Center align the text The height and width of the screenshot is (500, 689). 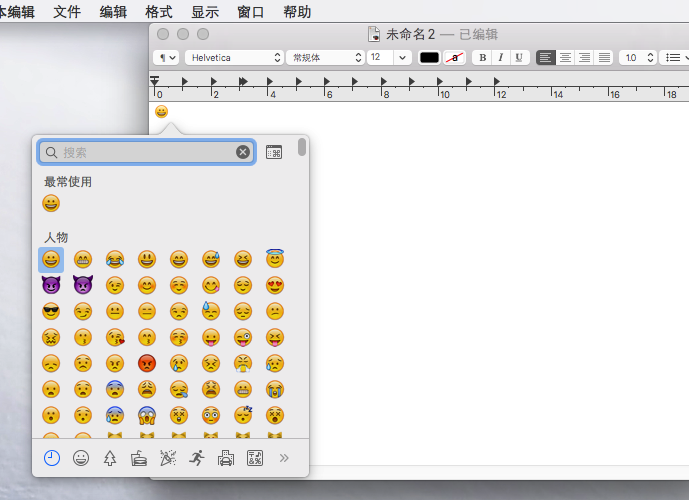pos(565,58)
